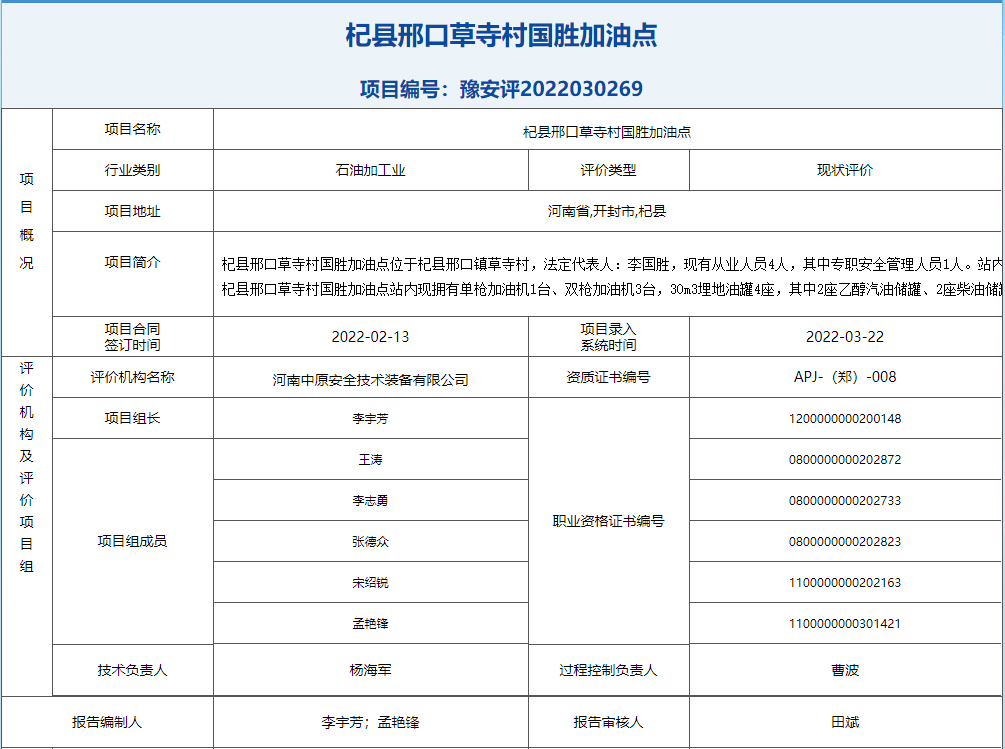Click the 评价机构及评价项目组 section header
This screenshot has height=749, width=1005.
click(26, 467)
